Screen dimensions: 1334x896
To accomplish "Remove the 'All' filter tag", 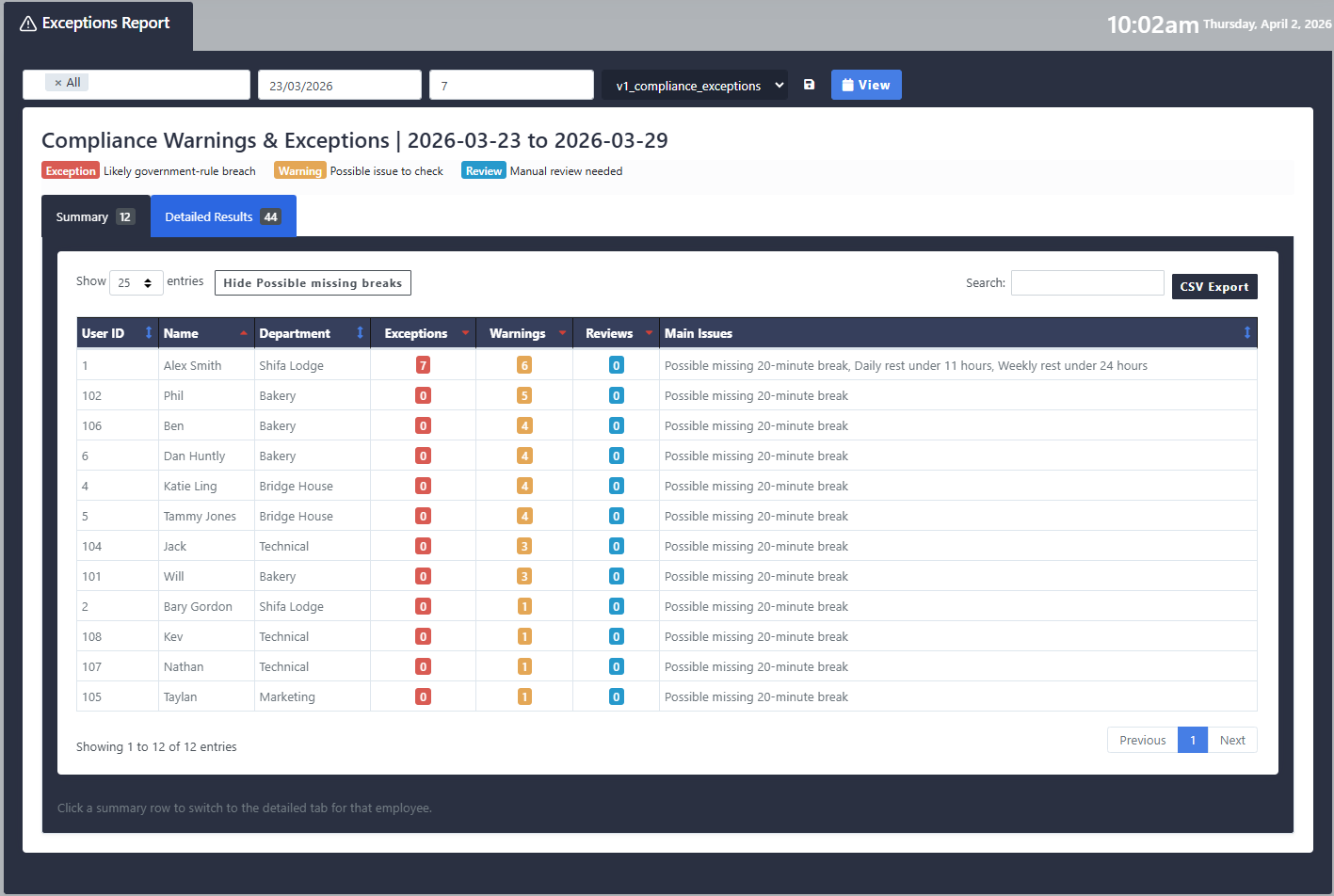I will [x=58, y=83].
